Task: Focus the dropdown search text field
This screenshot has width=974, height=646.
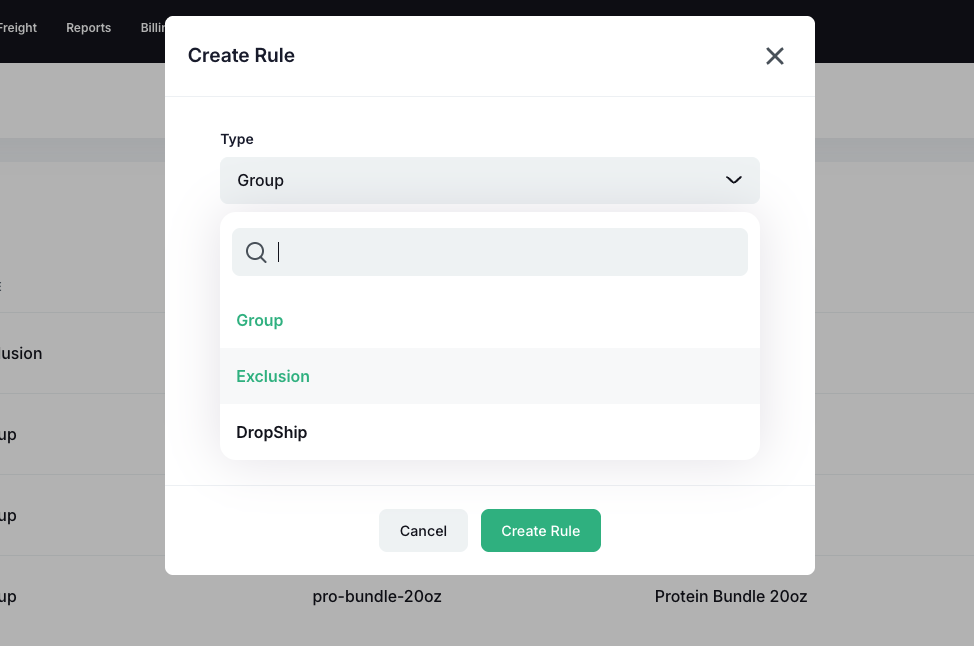Action: tap(510, 252)
